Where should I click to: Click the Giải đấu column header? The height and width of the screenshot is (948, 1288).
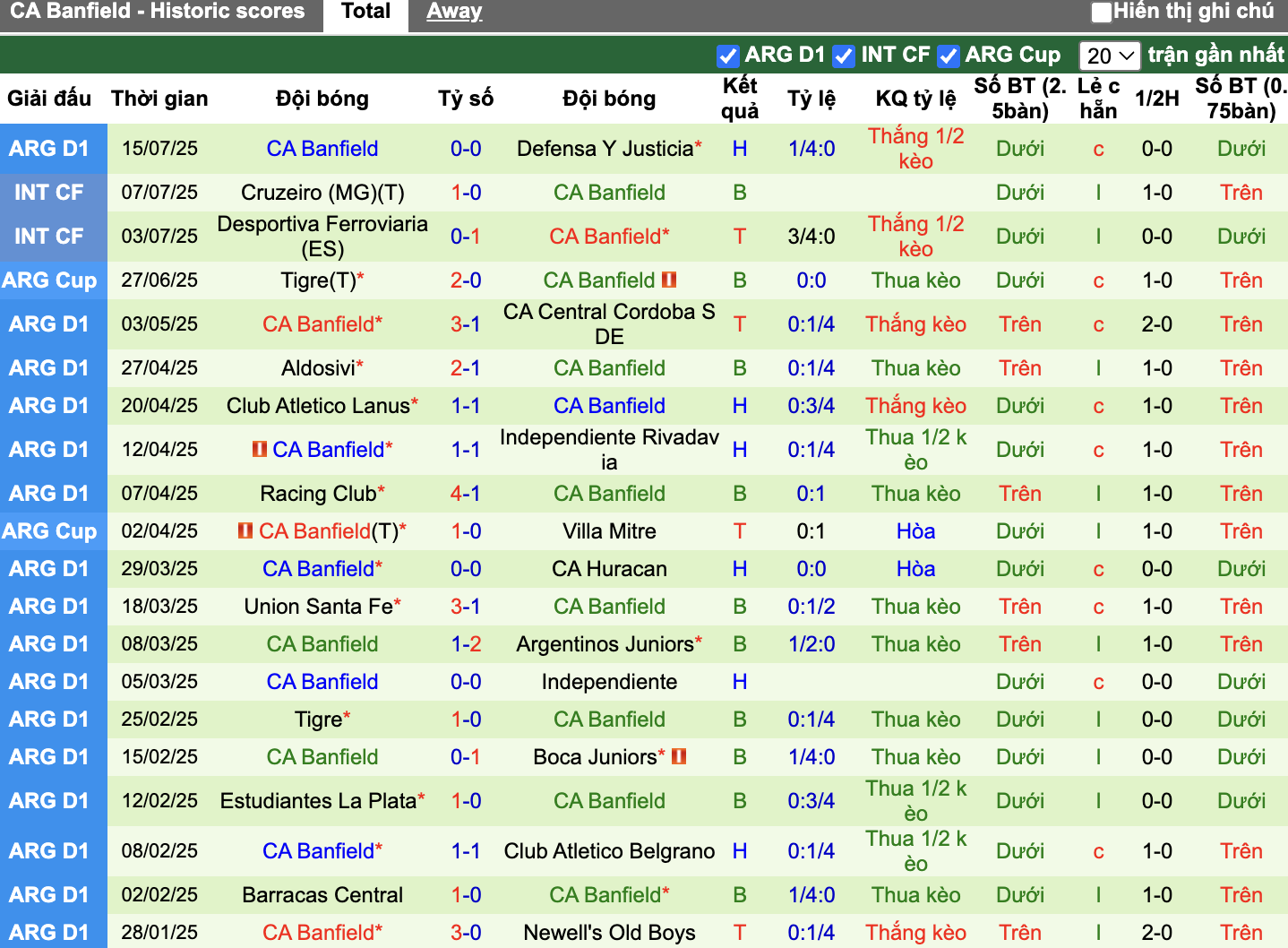tap(49, 99)
